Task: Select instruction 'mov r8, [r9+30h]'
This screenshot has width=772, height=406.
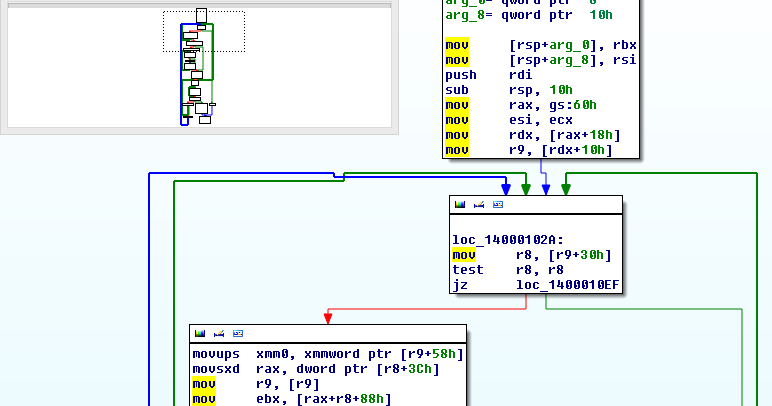Action: pyautogui.click(x=532, y=255)
